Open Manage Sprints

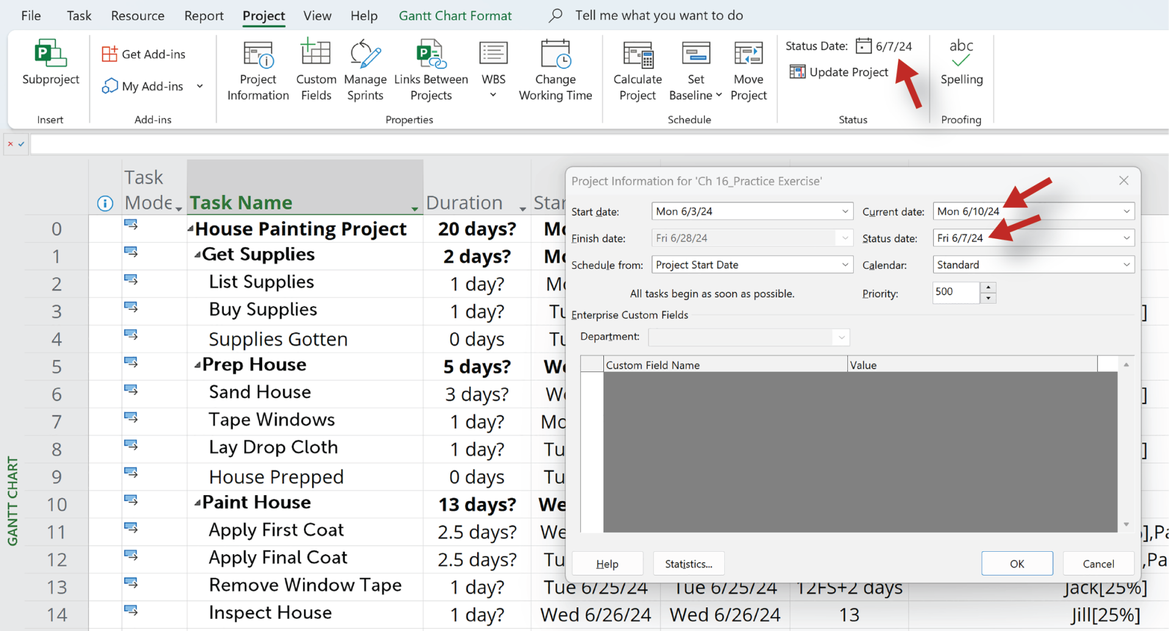(x=365, y=71)
